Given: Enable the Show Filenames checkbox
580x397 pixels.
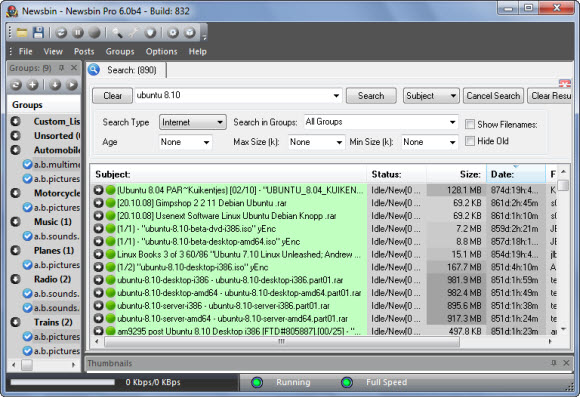Looking at the screenshot, I should click(470, 124).
